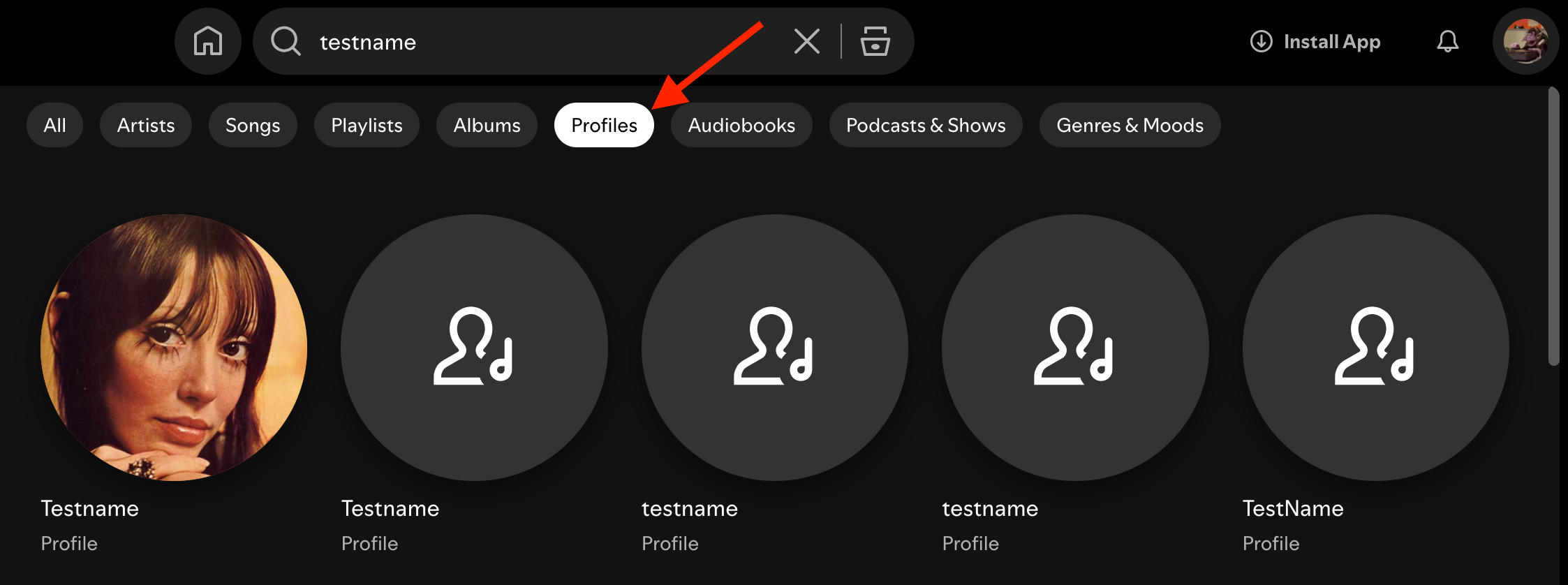Image resolution: width=1568 pixels, height=585 pixels.
Task: Filter results by Artists
Action: pos(146,125)
